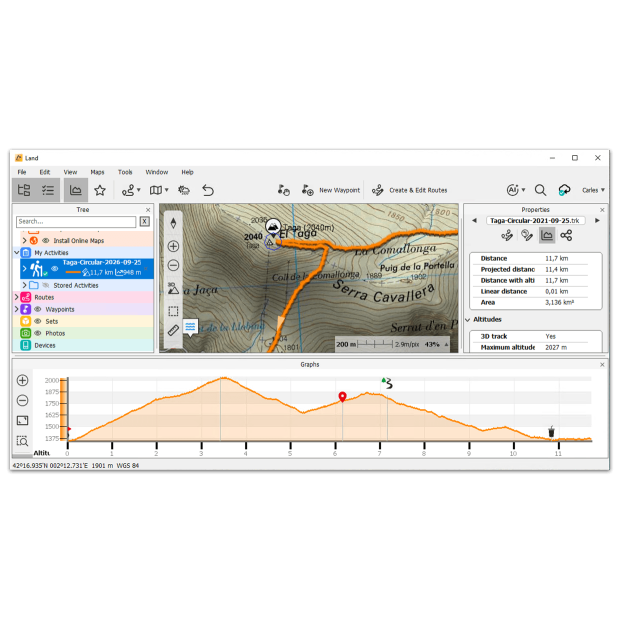Clear the tree search with X button

pos(145,221)
